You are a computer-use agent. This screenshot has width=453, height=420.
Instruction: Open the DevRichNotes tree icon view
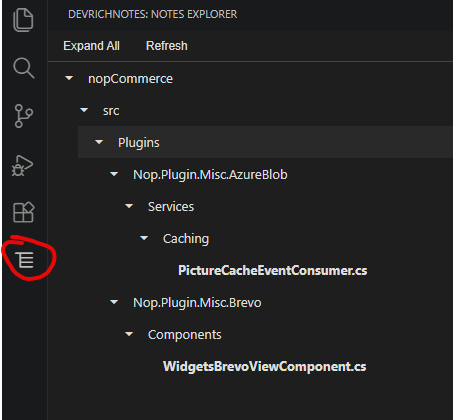25,260
